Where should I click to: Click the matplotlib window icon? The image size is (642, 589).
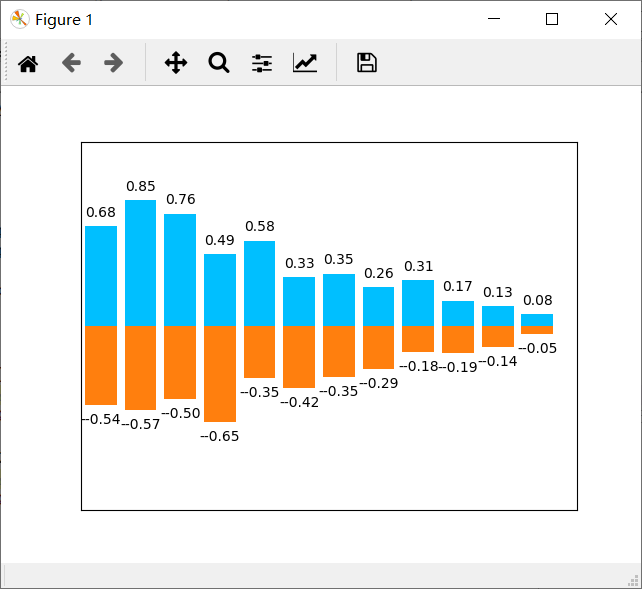(x=19, y=19)
